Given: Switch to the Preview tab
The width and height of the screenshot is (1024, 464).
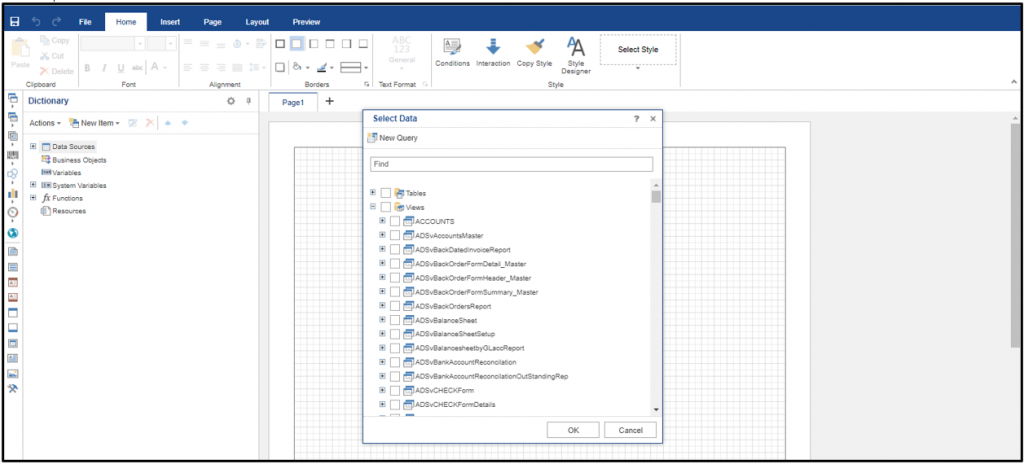Looking at the screenshot, I should pyautogui.click(x=306, y=22).
